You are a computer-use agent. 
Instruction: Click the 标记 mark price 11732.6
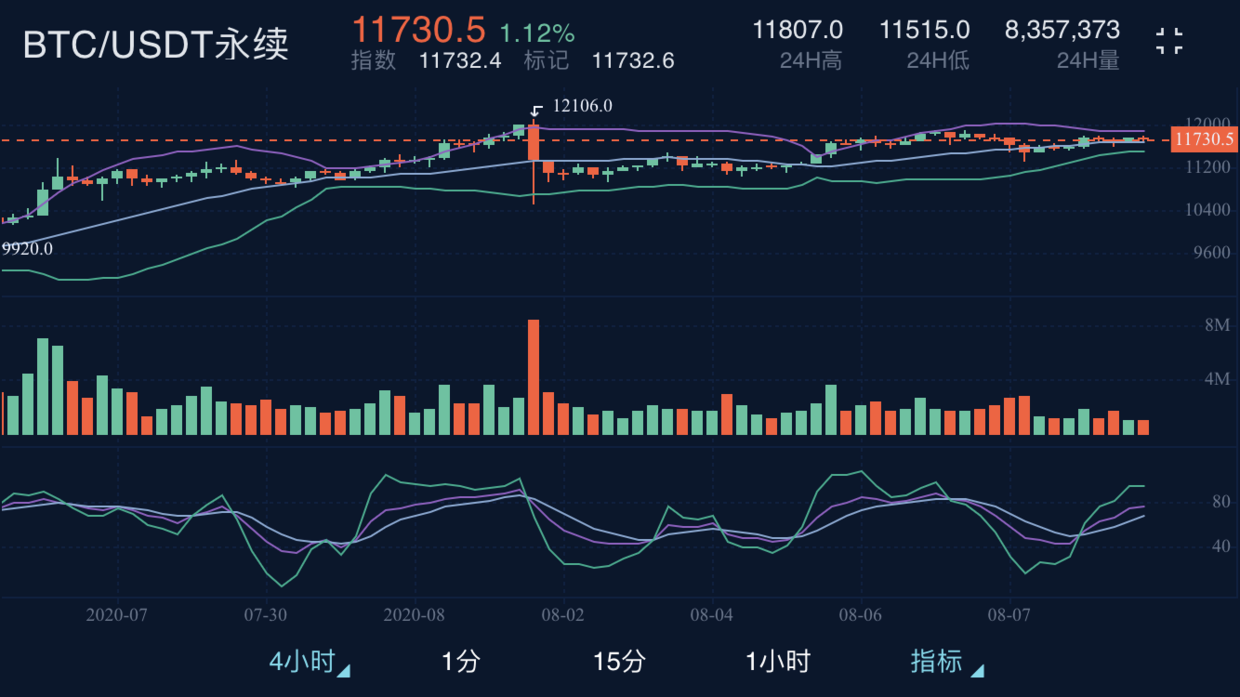(634, 61)
